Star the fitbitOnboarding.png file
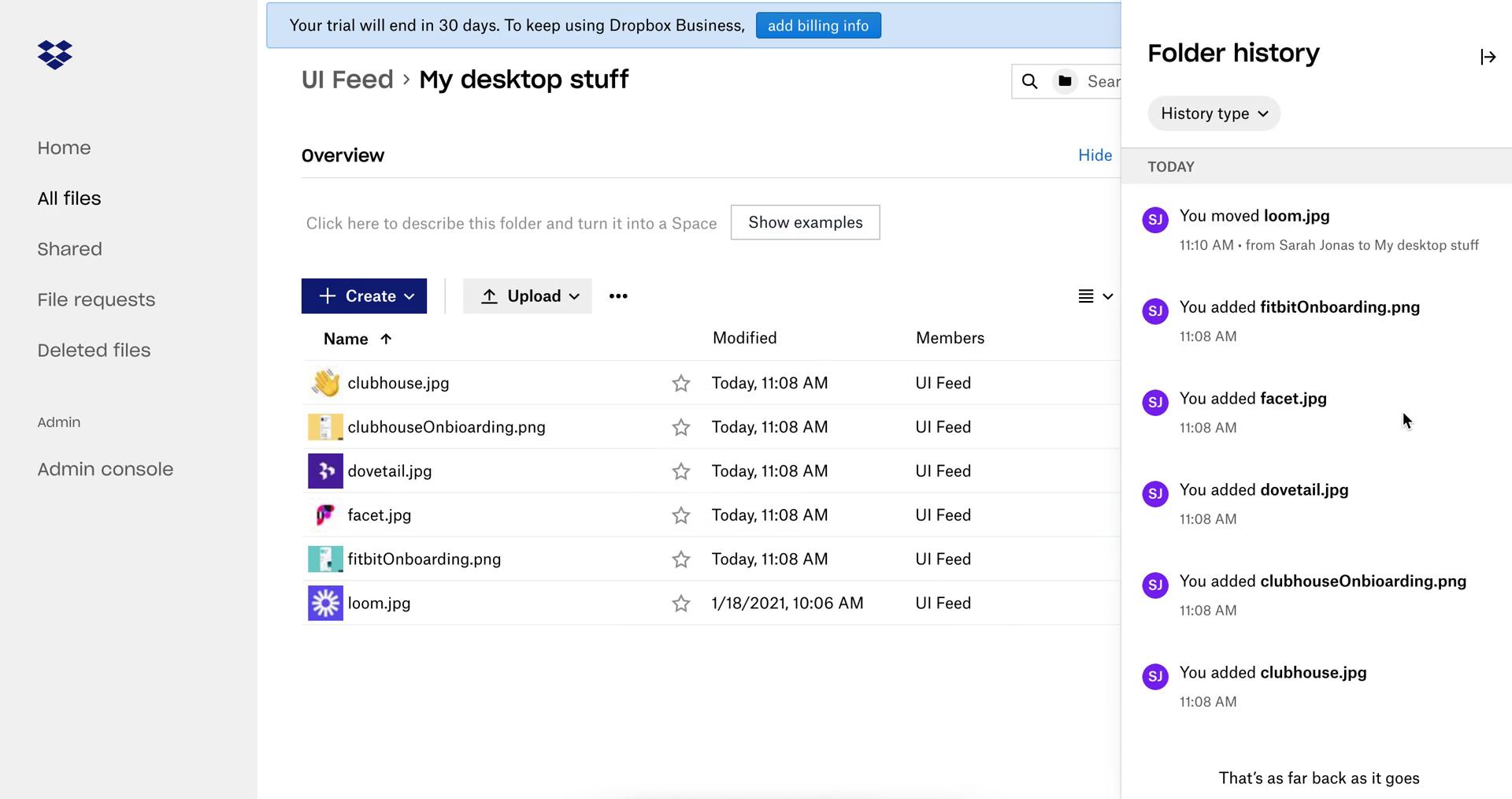The width and height of the screenshot is (1512, 799). [681, 560]
